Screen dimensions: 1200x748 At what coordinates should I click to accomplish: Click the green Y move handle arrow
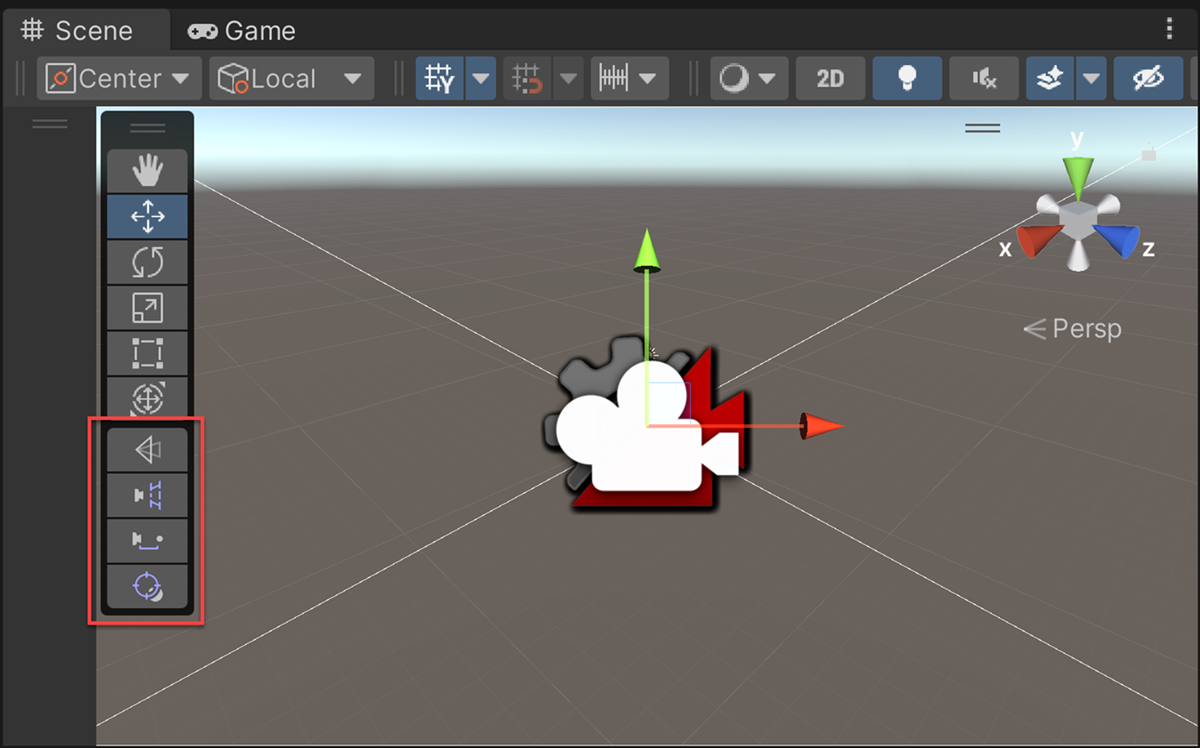(648, 250)
